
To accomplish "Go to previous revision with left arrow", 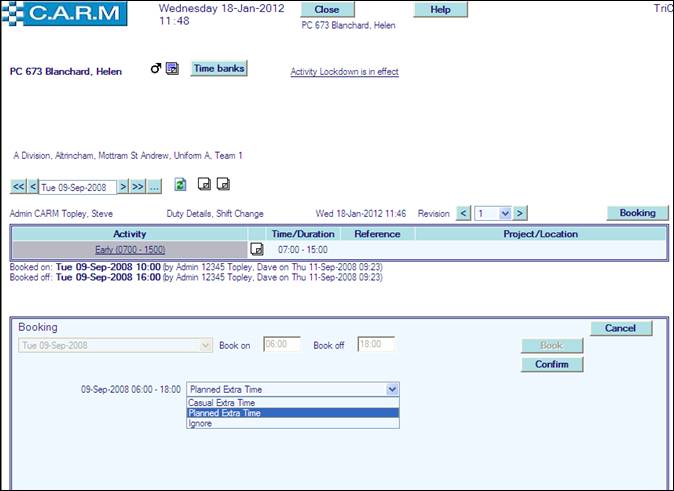I will [462, 213].
